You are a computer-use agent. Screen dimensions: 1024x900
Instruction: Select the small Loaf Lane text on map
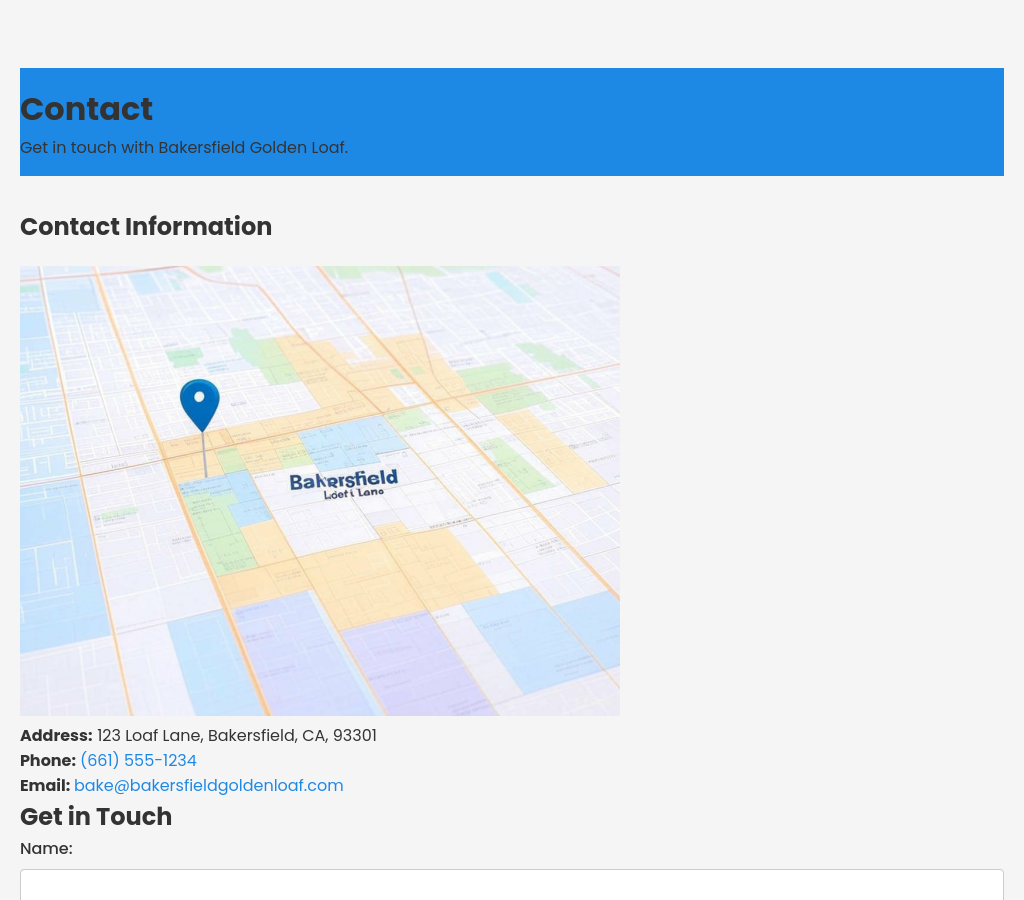(x=354, y=493)
